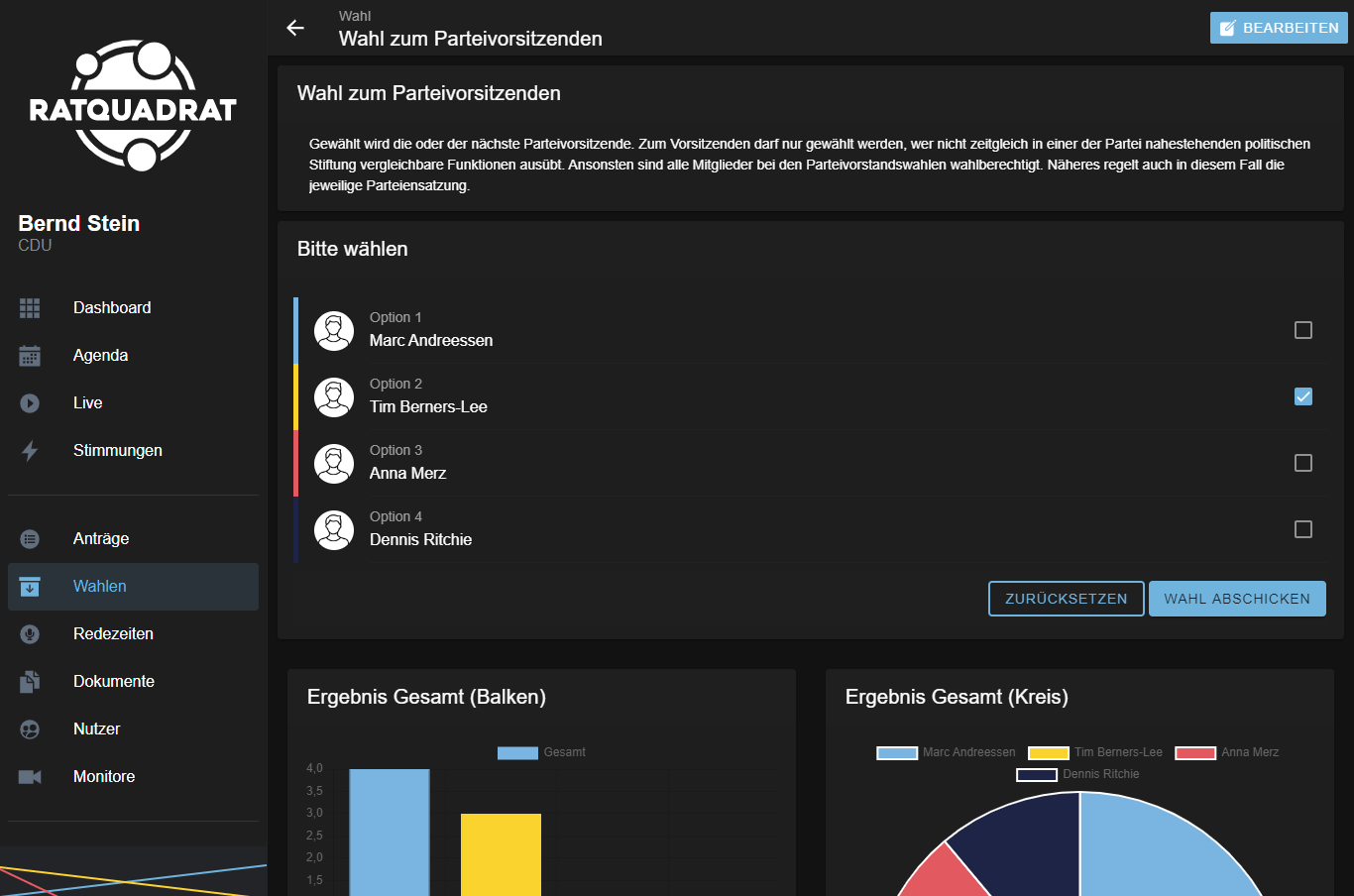Check the Marc Andreessen checkbox
1354x896 pixels.
coord(1303,330)
